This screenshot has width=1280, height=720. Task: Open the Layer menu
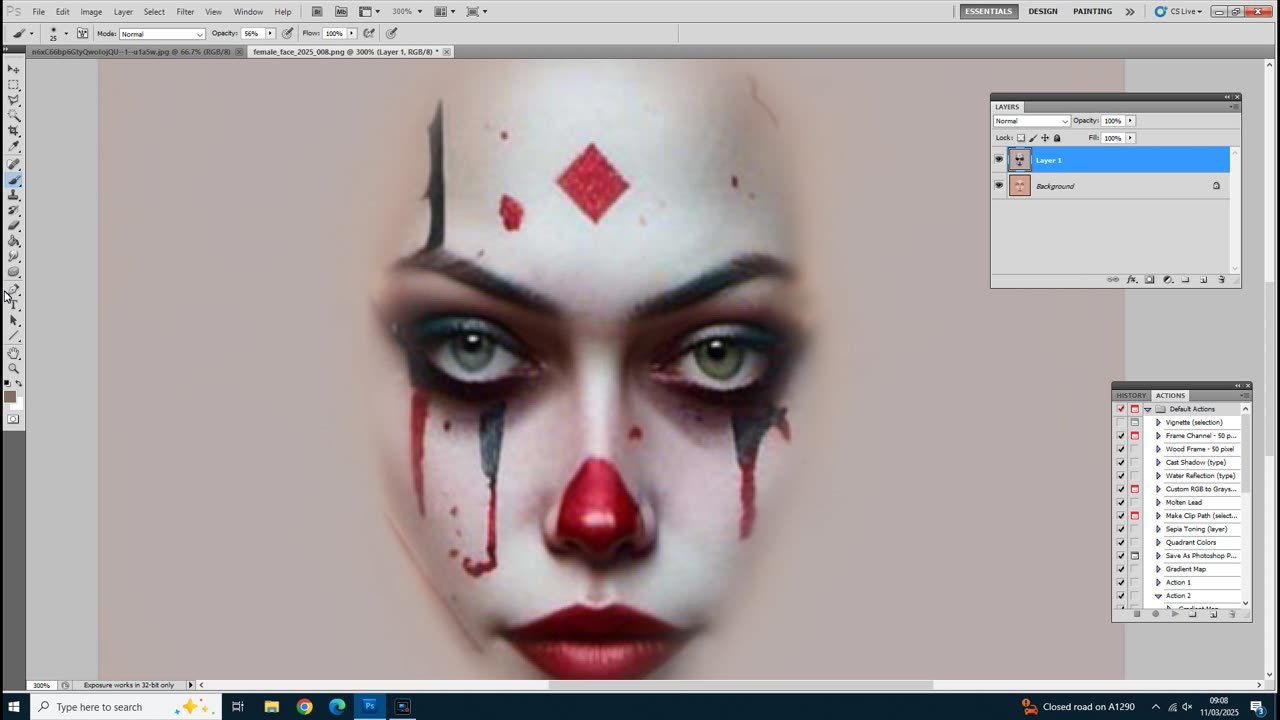click(123, 12)
